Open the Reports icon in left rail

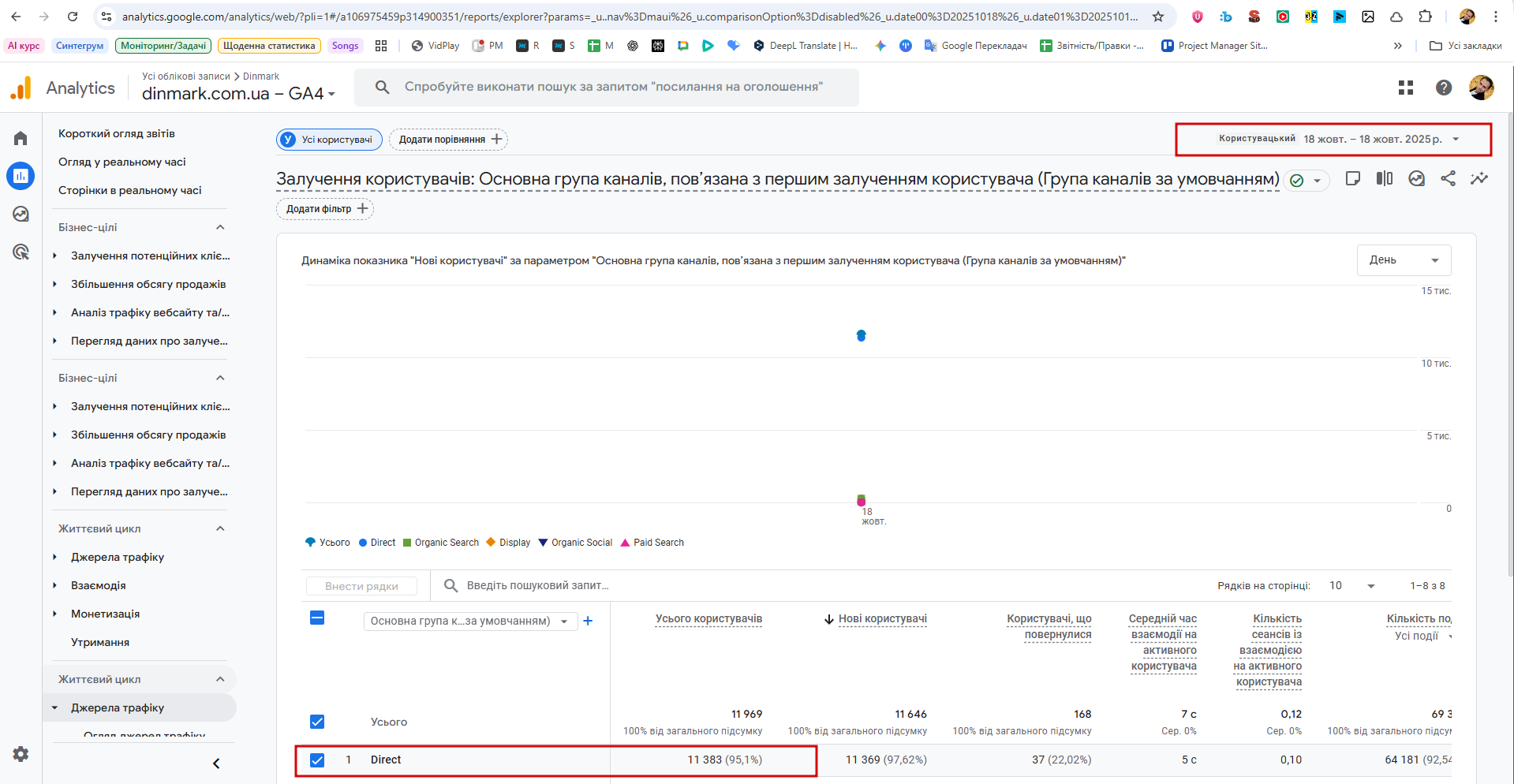point(21,176)
